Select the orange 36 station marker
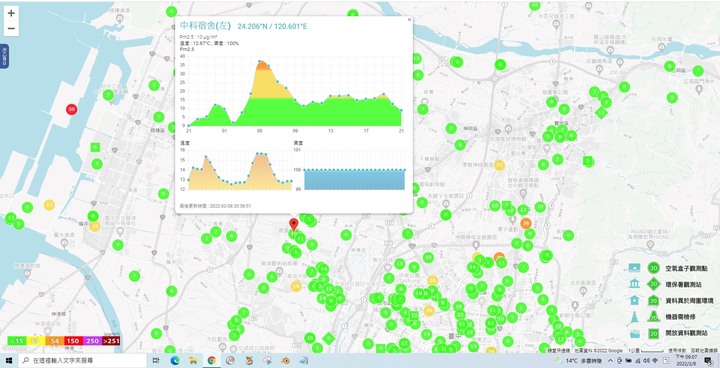This screenshot has height=368, width=720. click(526, 223)
